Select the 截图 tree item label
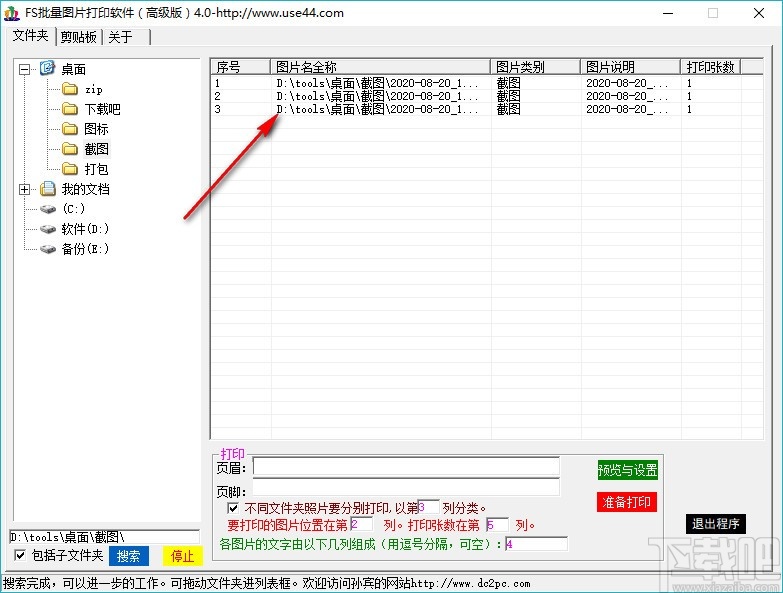Screen dimensions: 783x593 click(96, 149)
